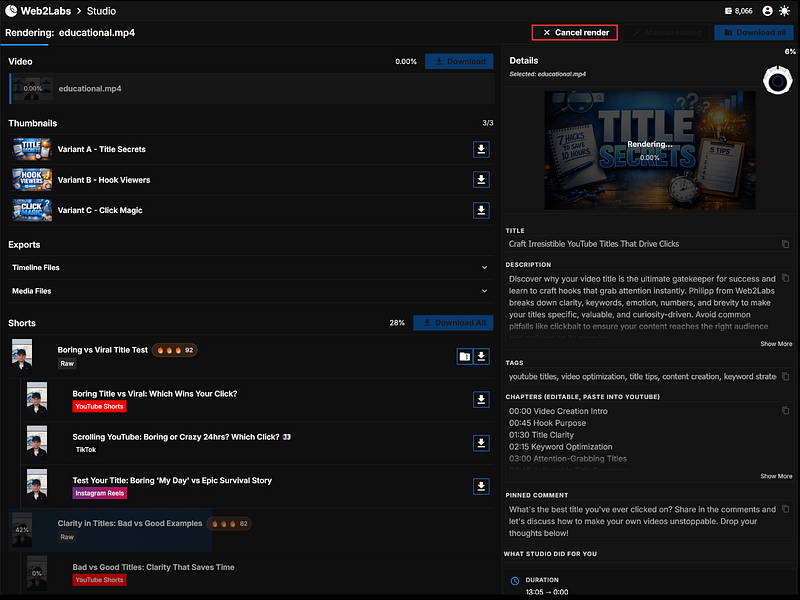Copy the Description text

785,279
